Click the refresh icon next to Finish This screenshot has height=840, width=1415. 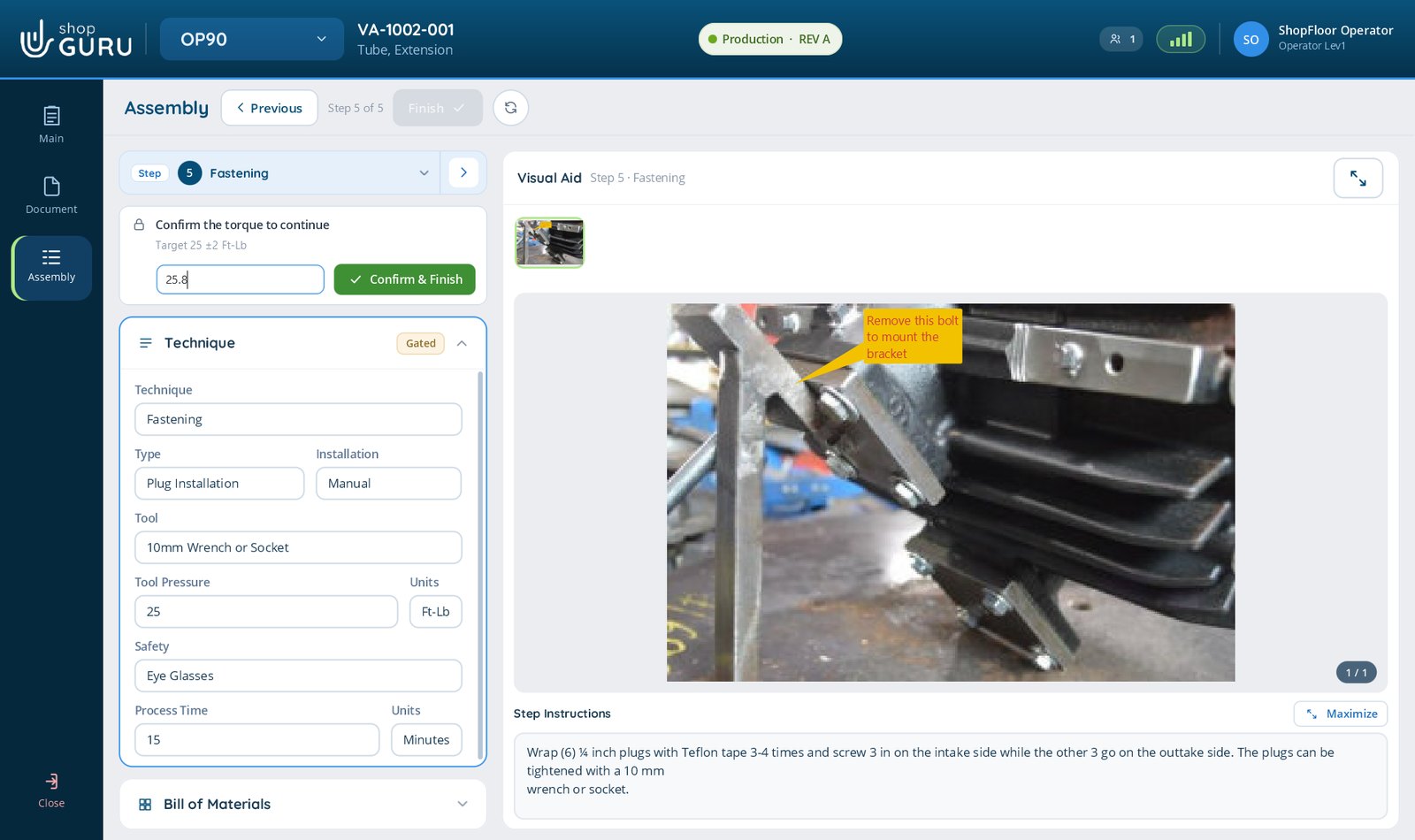coord(510,108)
